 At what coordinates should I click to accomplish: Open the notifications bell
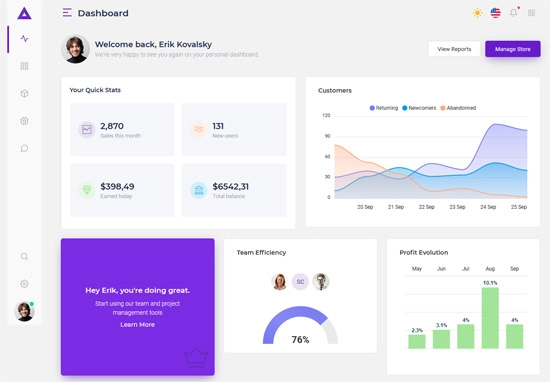(x=514, y=13)
